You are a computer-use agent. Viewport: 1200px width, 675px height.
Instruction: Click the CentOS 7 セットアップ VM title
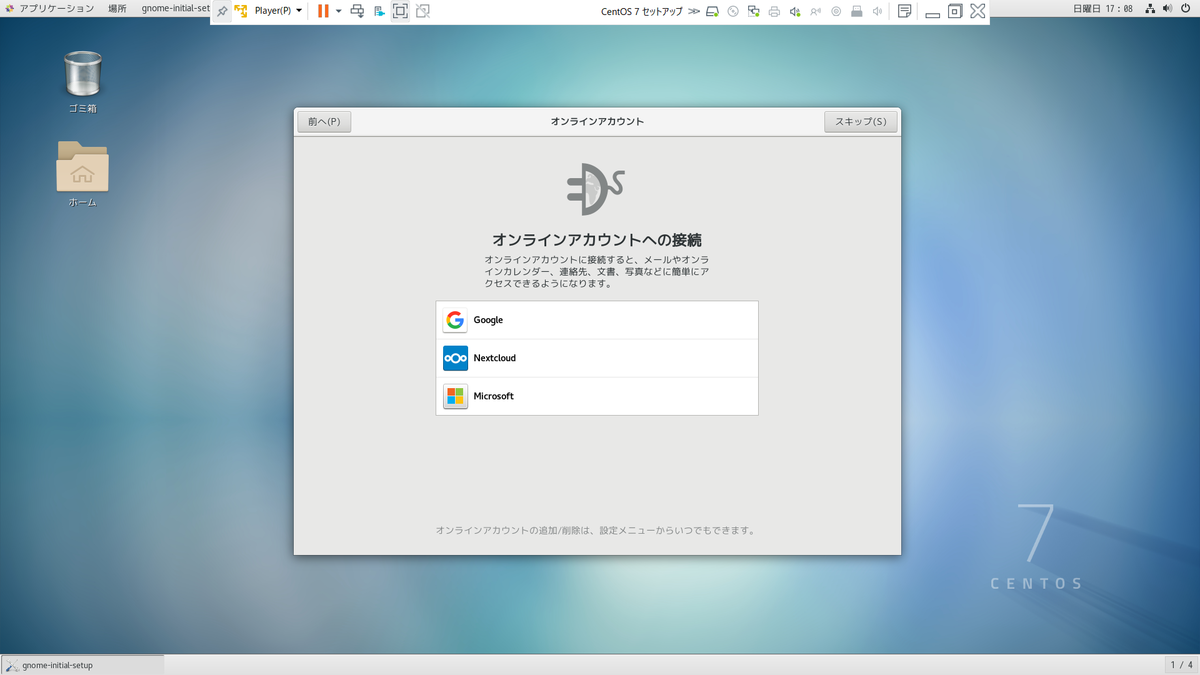click(641, 11)
